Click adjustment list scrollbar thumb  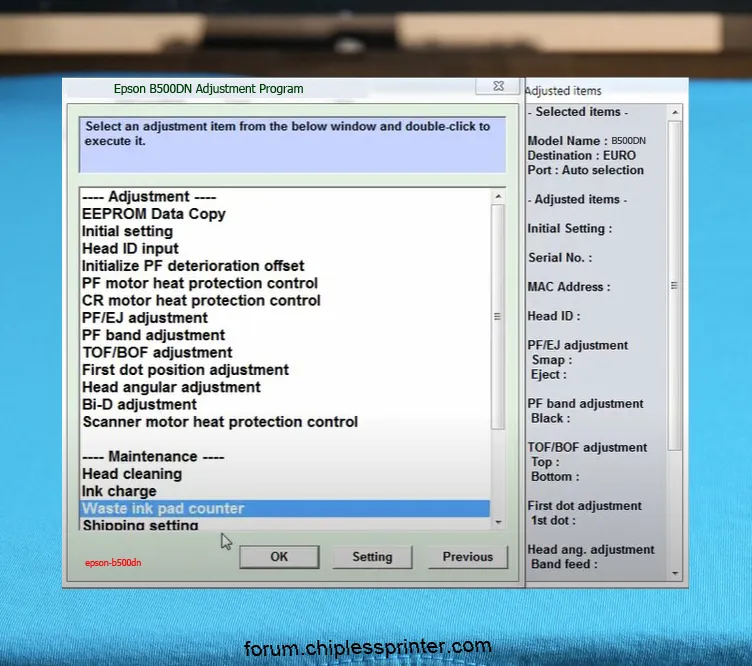pos(498,316)
